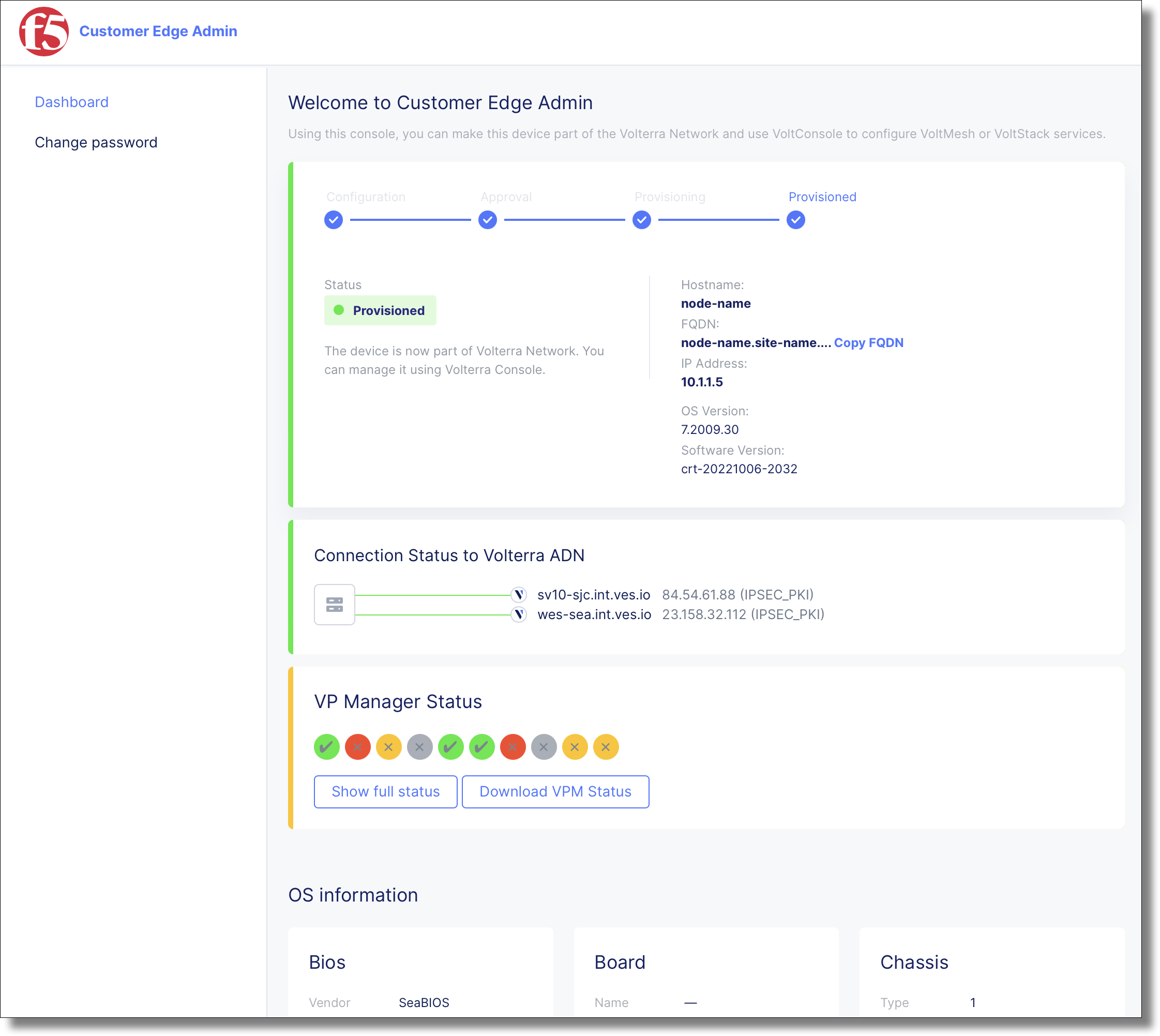Click the first red X VP Manager status icon

click(358, 747)
